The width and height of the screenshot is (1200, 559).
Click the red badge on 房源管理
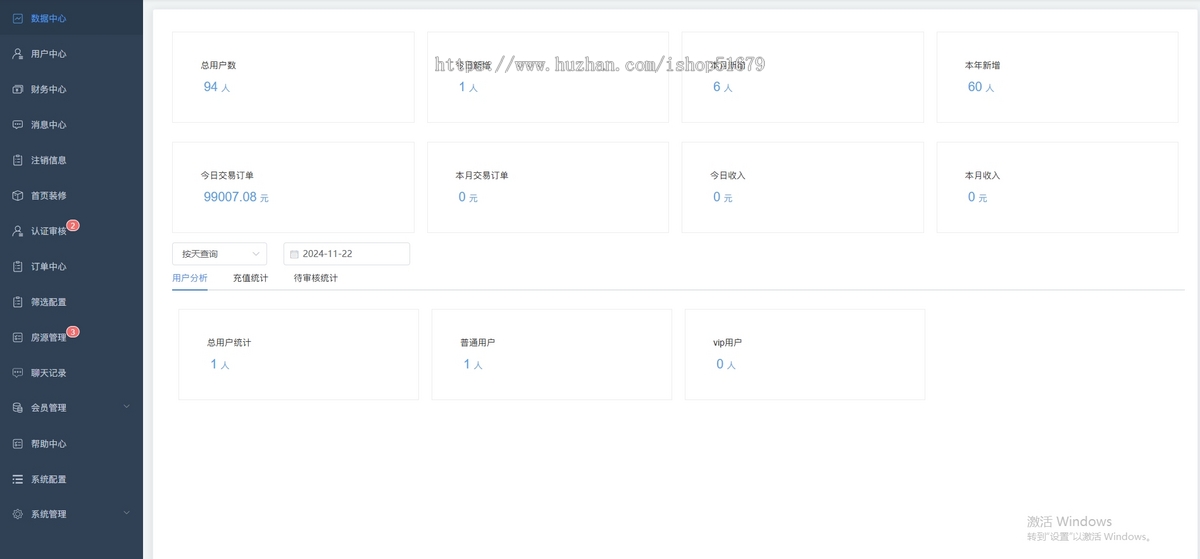(73, 332)
